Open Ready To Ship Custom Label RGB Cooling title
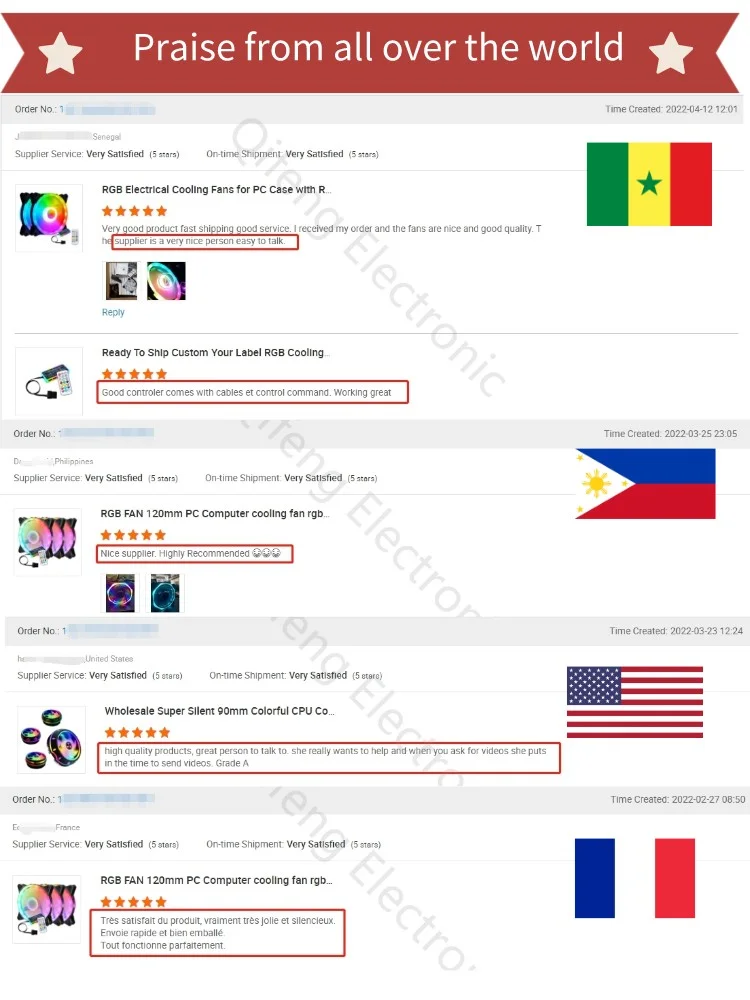This screenshot has height=1000, width=750. 216,353
